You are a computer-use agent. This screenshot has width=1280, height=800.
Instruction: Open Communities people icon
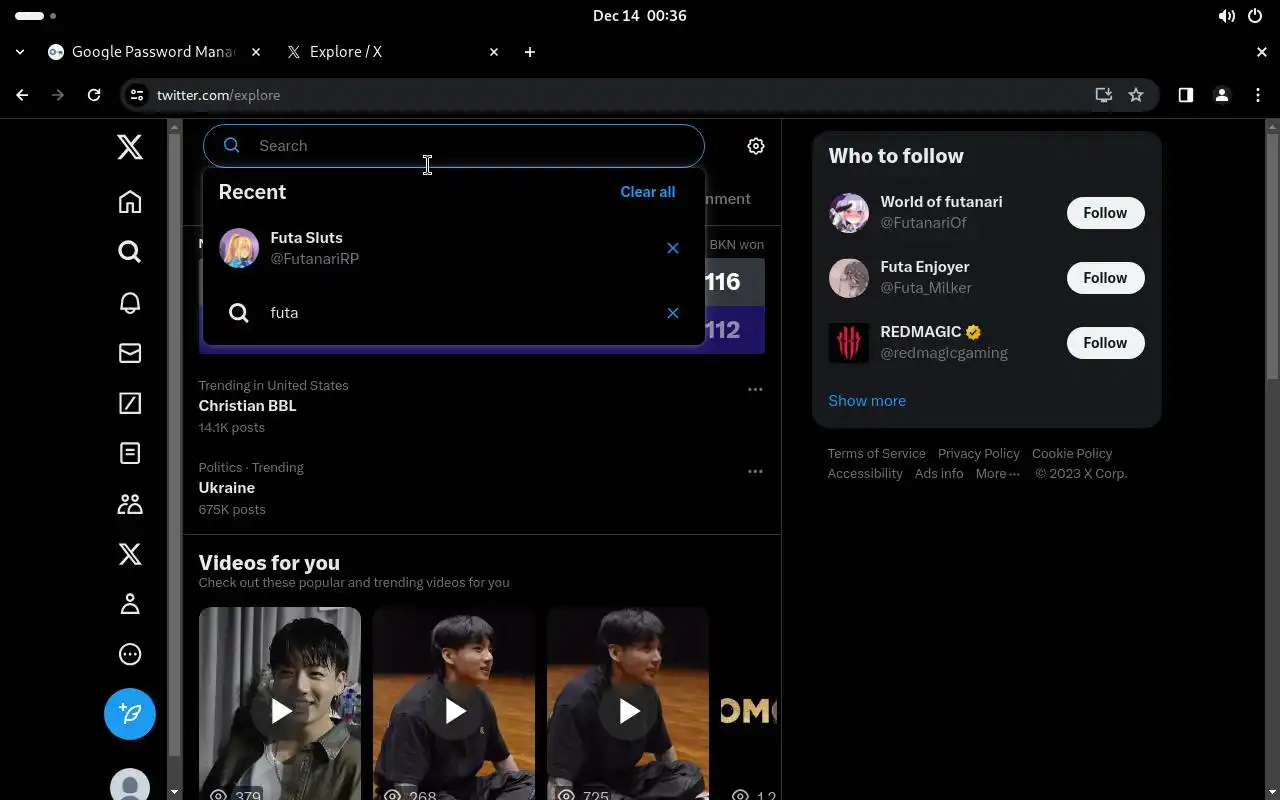pyautogui.click(x=130, y=504)
